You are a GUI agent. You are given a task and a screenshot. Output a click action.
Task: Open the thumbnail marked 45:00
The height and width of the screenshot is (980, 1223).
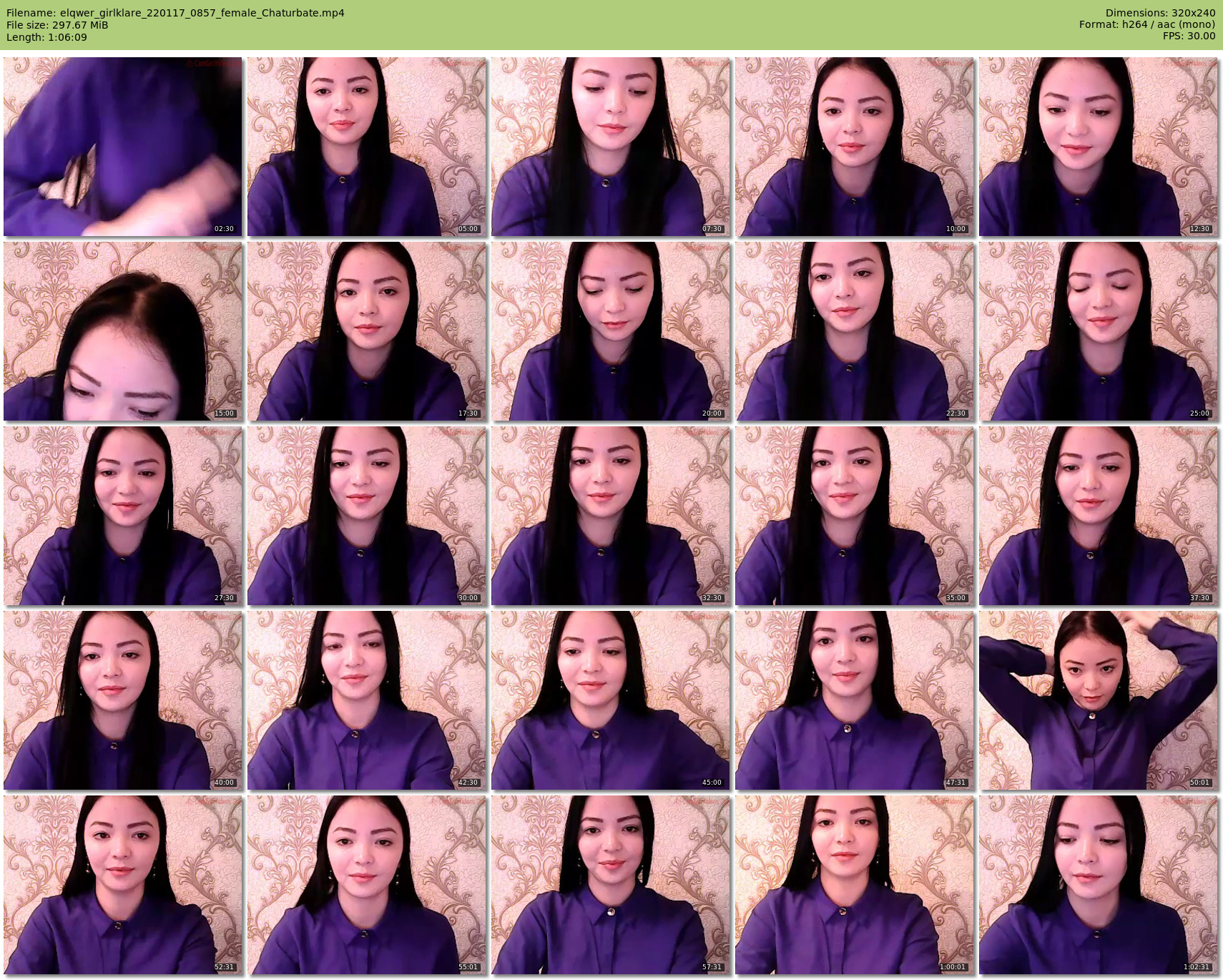(x=611, y=700)
